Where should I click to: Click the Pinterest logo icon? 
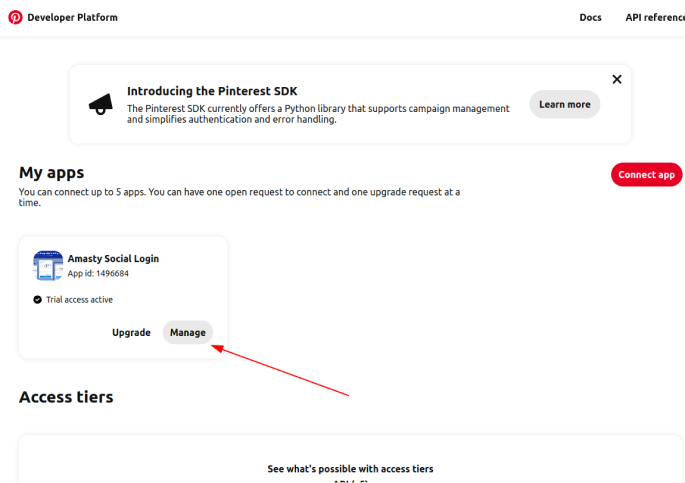coord(15,17)
